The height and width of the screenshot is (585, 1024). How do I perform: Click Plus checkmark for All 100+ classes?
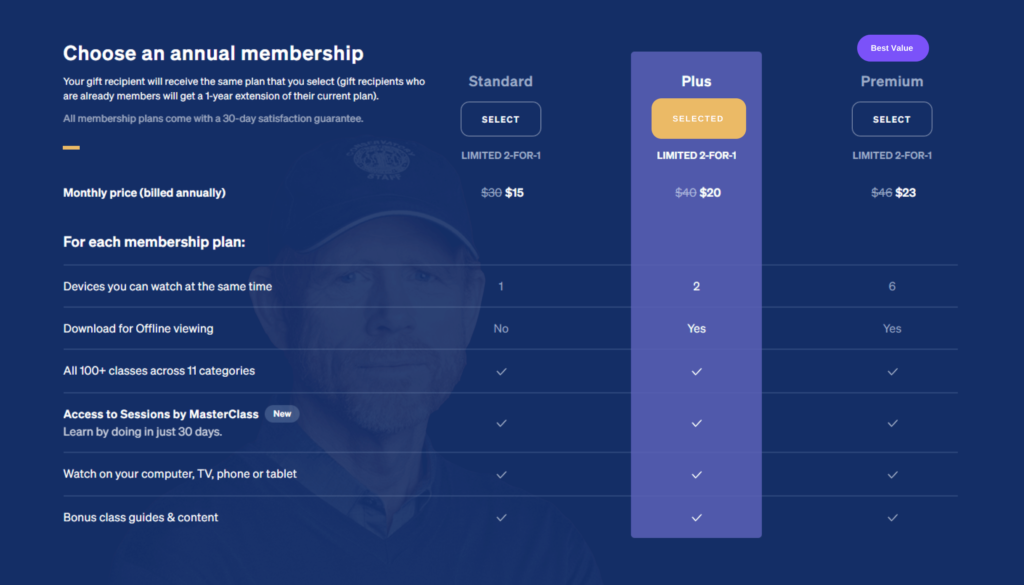click(697, 372)
